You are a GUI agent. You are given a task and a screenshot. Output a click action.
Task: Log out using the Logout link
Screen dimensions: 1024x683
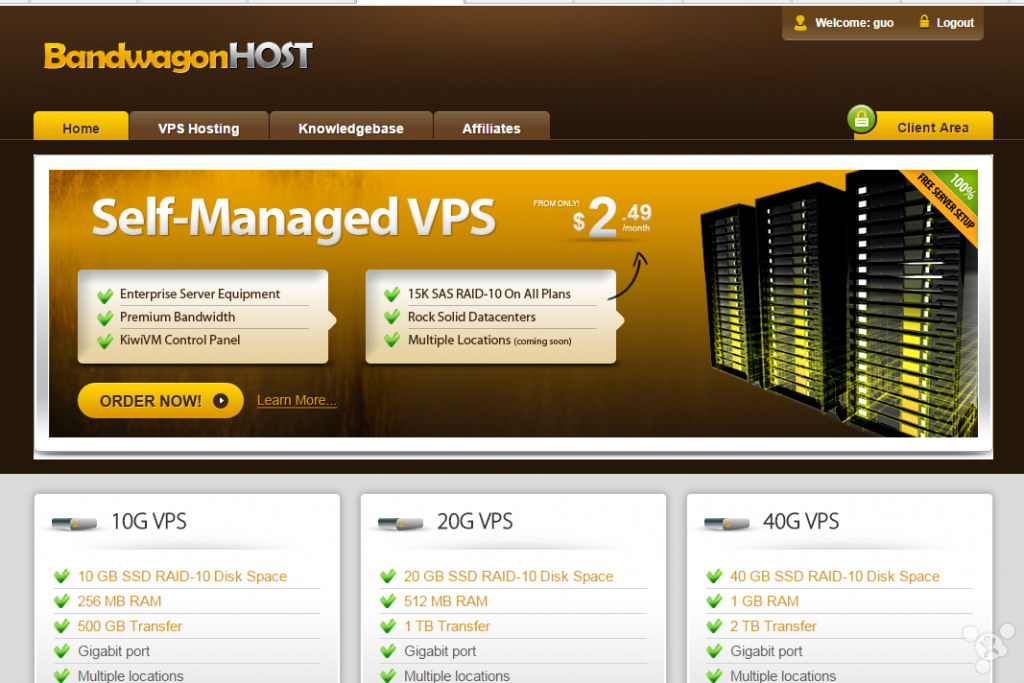955,23
